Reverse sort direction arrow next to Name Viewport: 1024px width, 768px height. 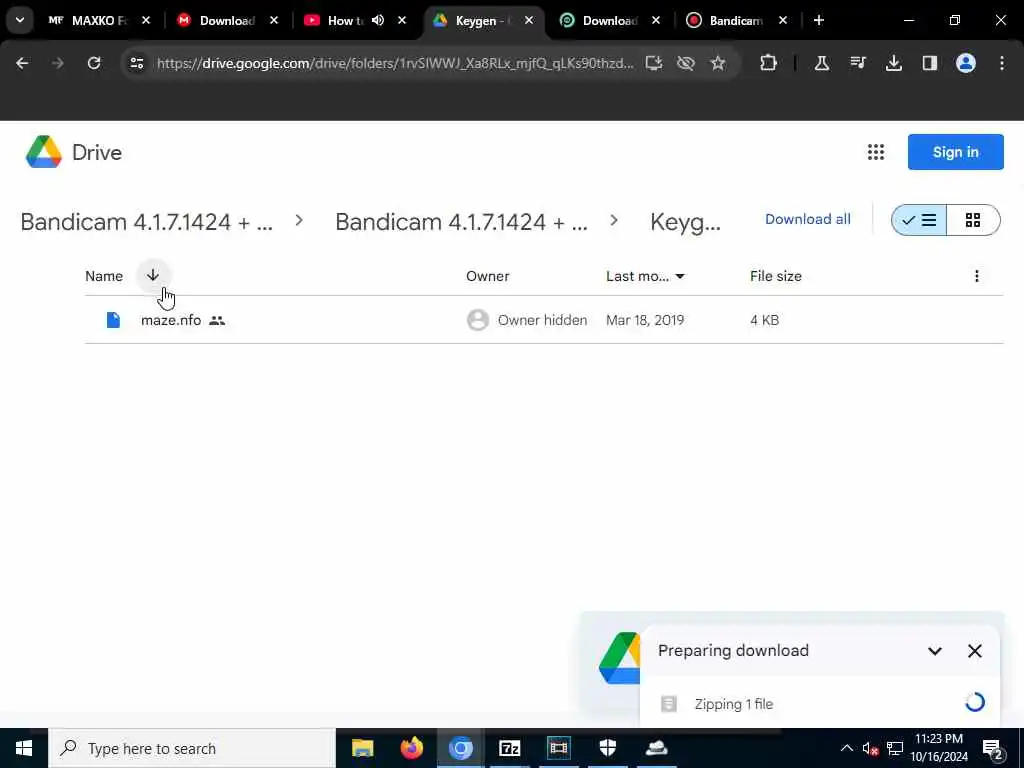pyautogui.click(x=153, y=276)
